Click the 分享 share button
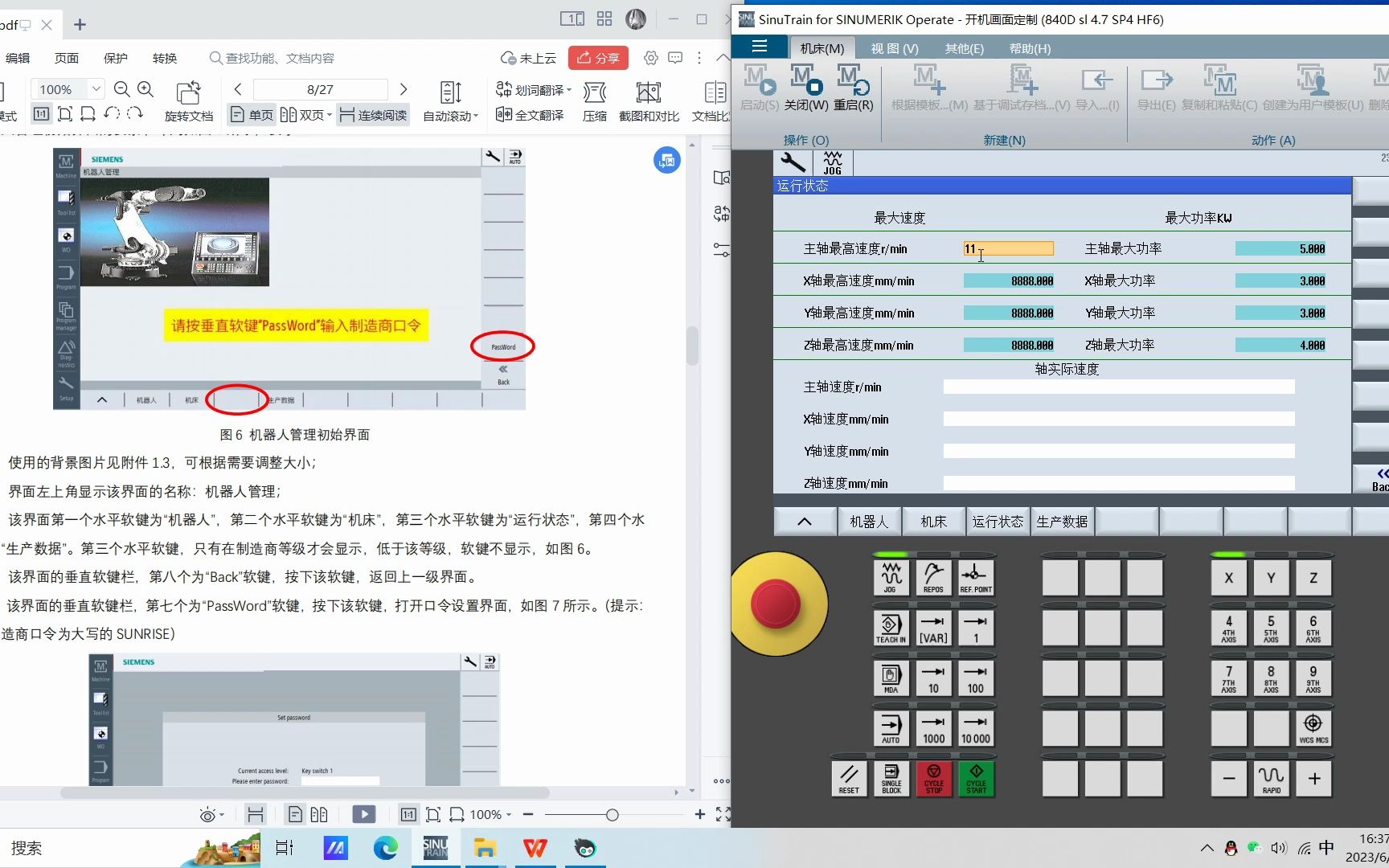 598,58
